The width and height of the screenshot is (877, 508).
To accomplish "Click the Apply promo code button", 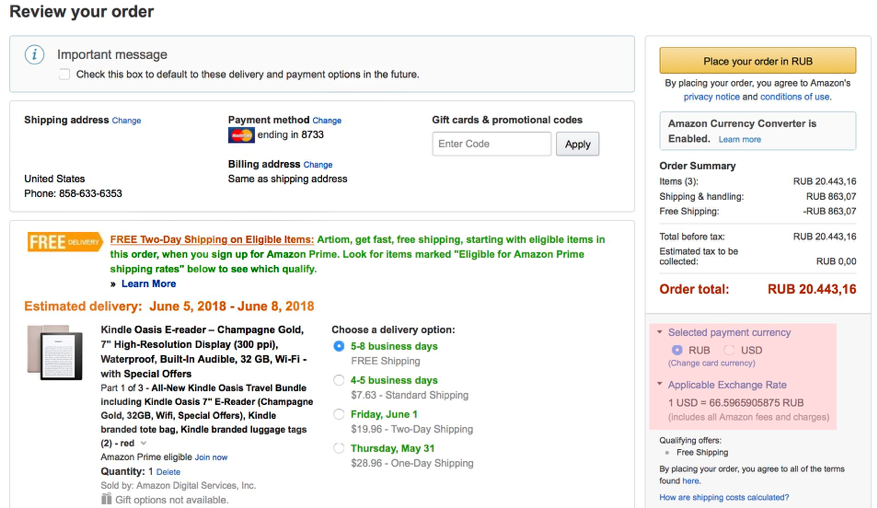I will tap(578, 144).
